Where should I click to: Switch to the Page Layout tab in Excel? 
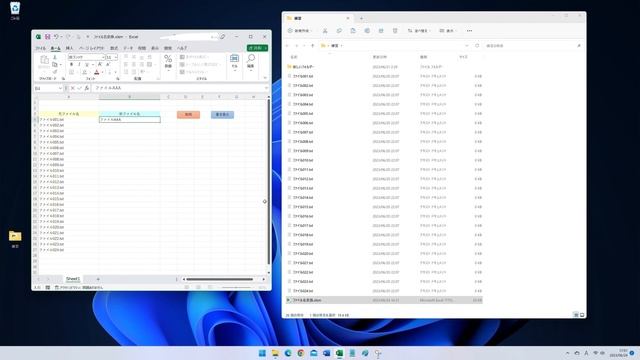pos(91,48)
